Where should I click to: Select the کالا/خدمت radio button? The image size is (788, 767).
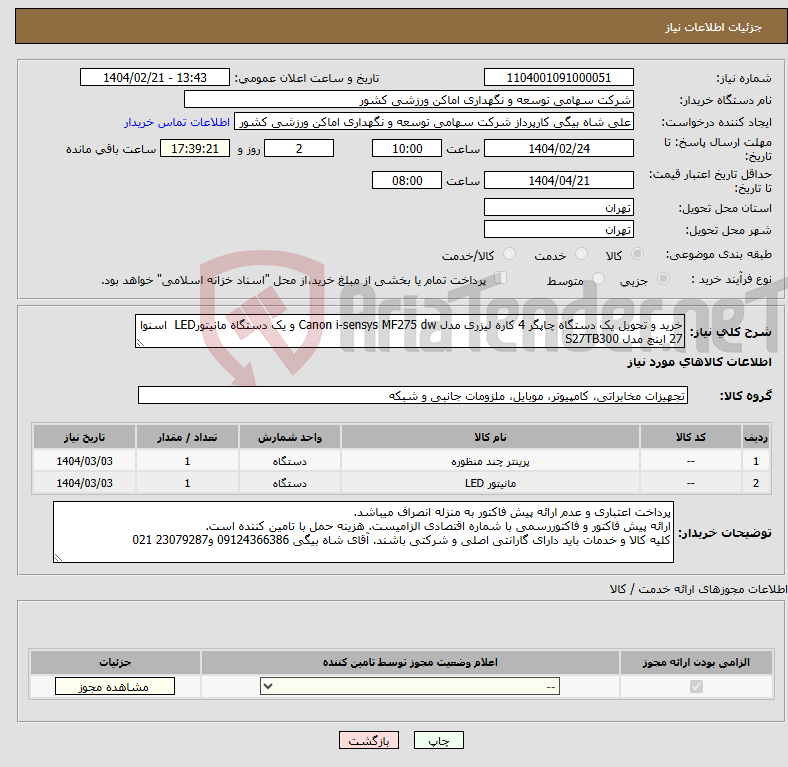[x=510, y=254]
